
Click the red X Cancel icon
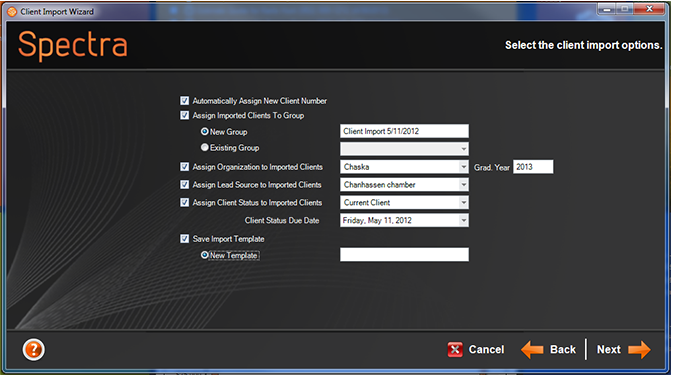455,350
